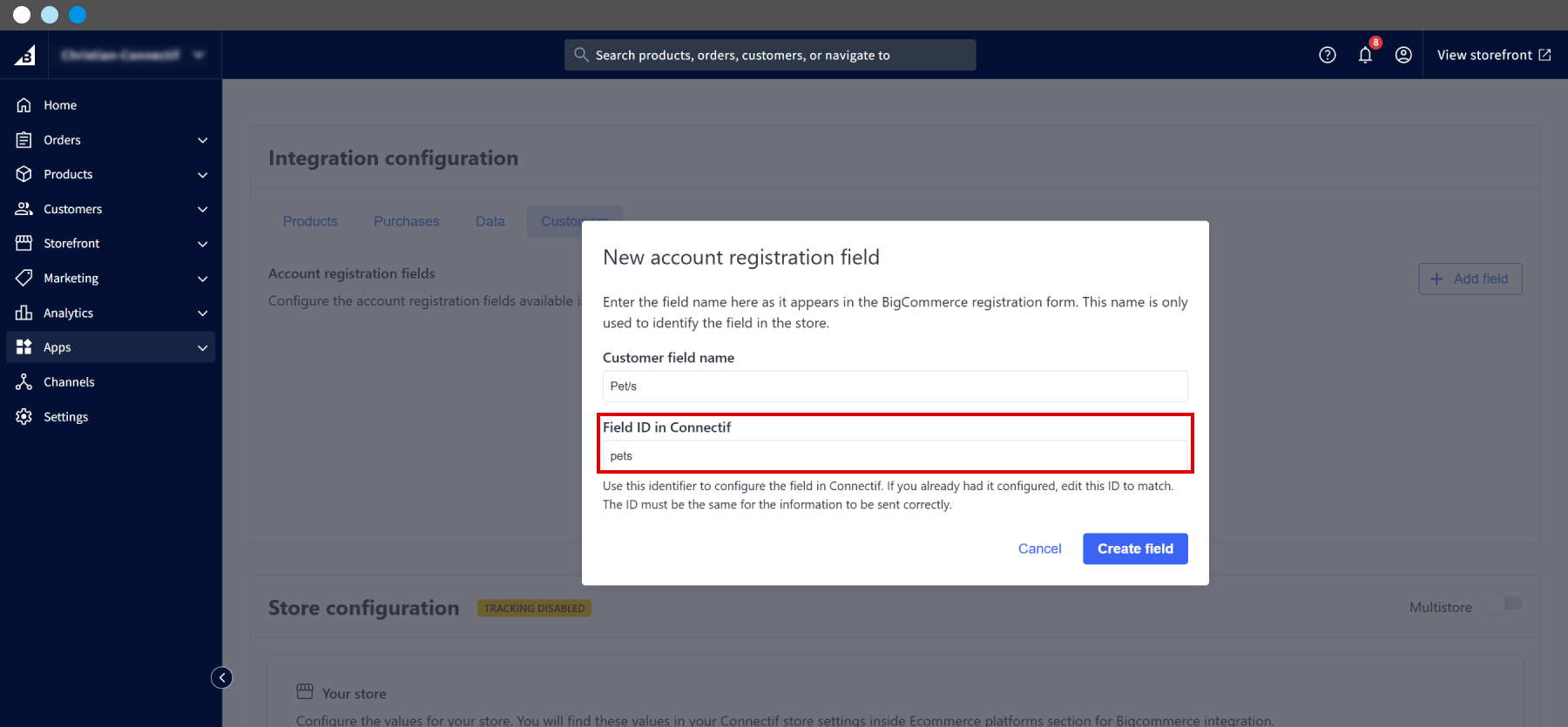Open the help question mark icon

pyautogui.click(x=1327, y=55)
